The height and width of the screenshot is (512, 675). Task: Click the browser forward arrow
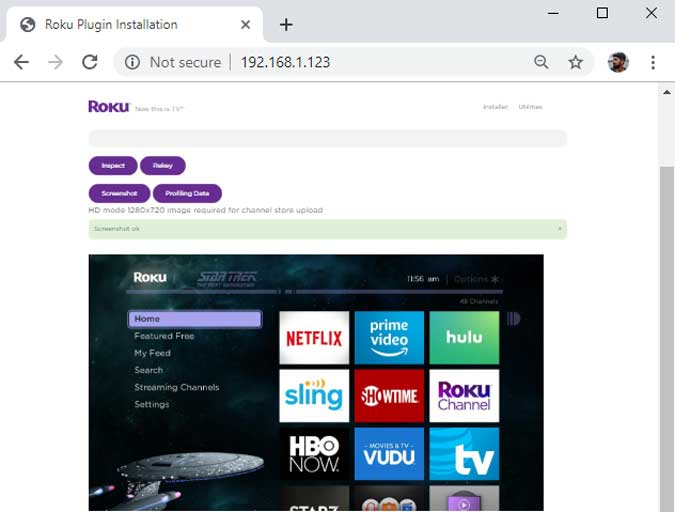[55, 62]
